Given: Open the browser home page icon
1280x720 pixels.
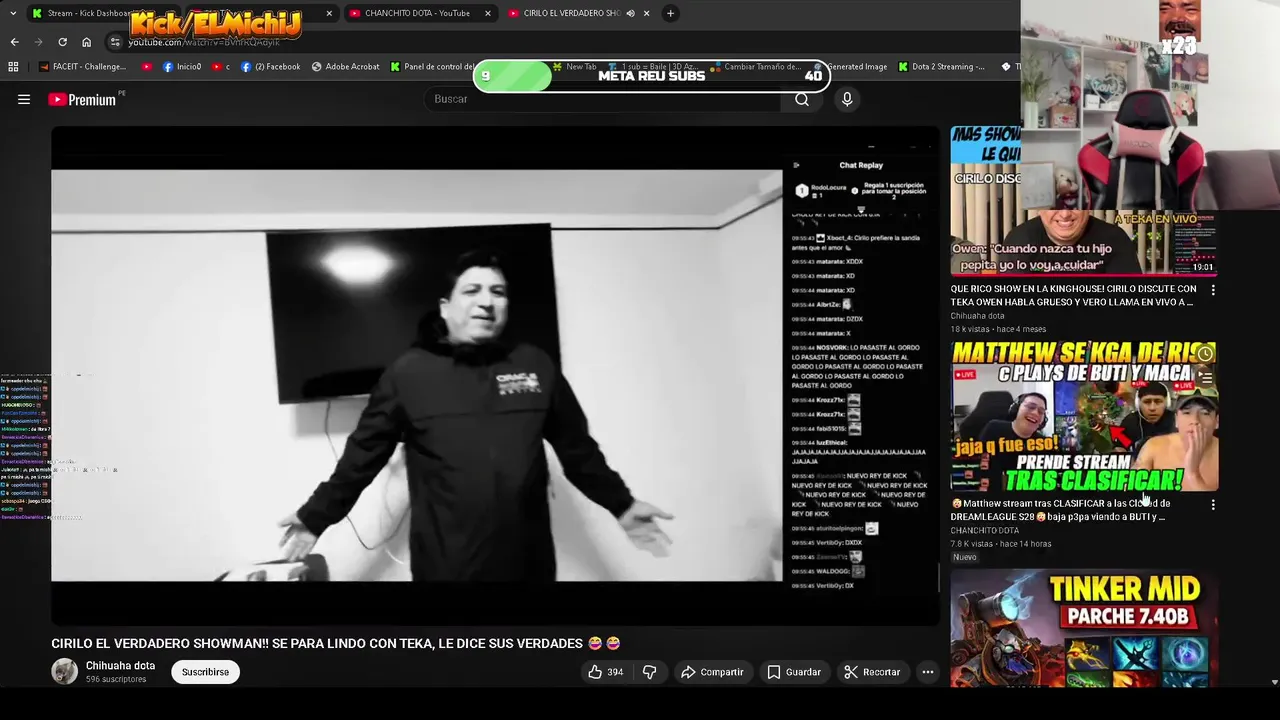Looking at the screenshot, I should click(x=86, y=42).
